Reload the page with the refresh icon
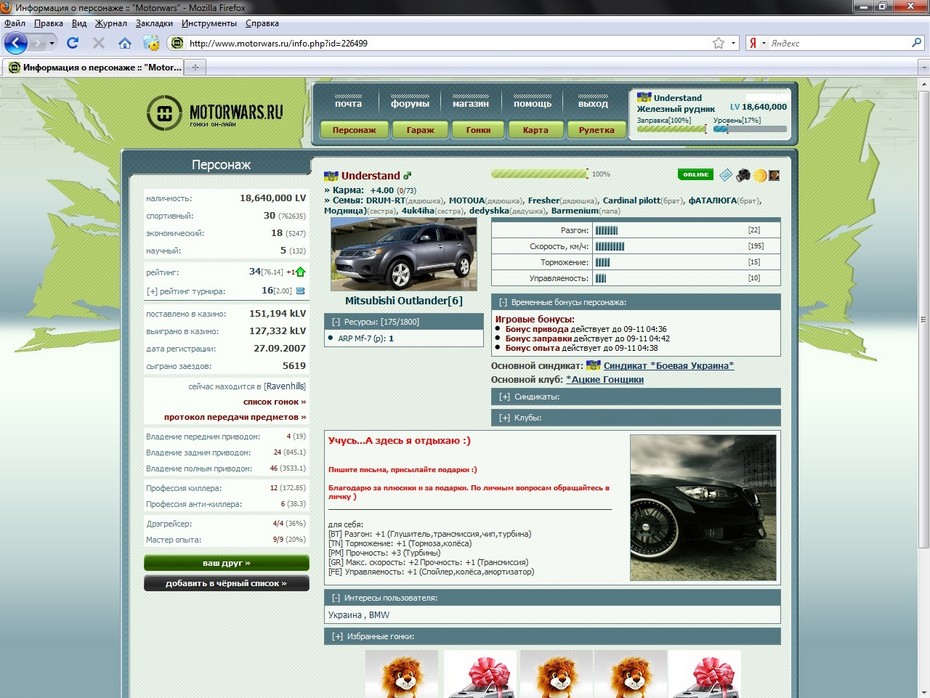 pos(73,43)
